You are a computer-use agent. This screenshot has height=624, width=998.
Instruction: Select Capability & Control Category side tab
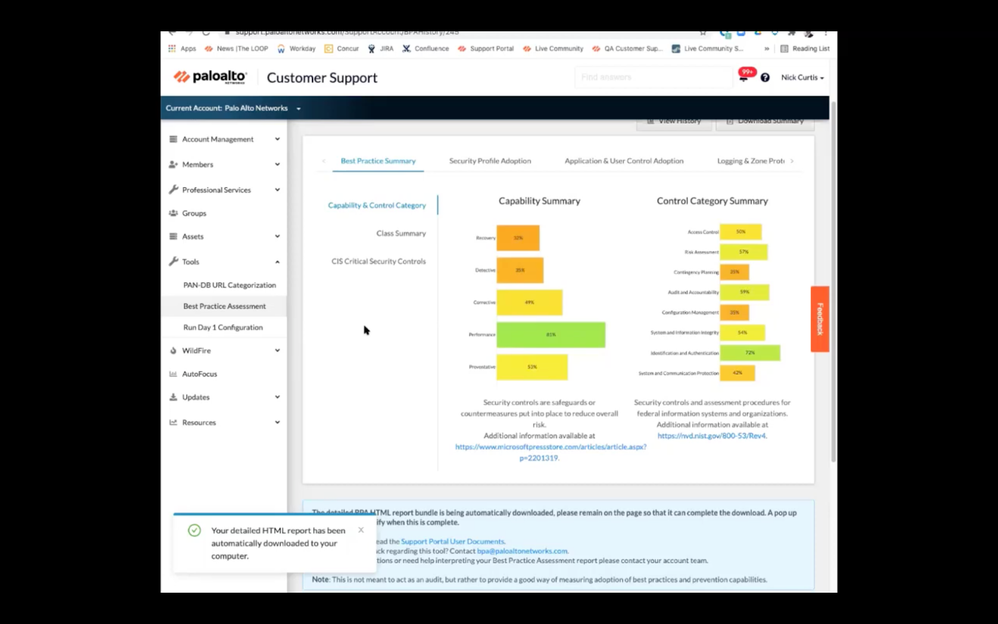pos(377,205)
